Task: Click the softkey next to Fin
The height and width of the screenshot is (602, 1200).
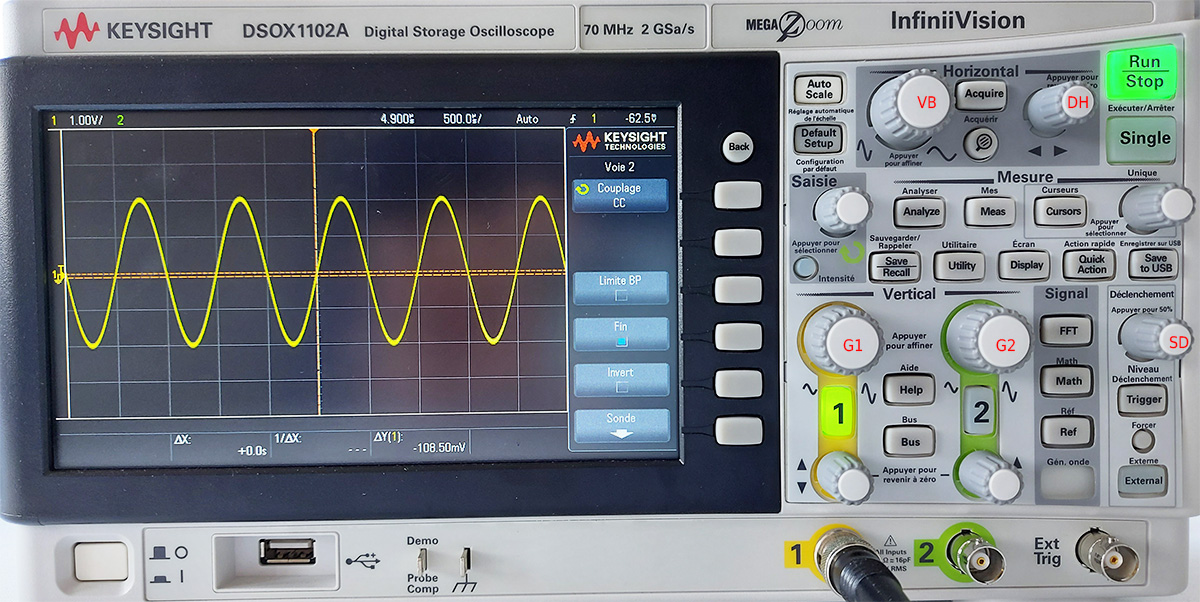Action: pyautogui.click(x=737, y=336)
